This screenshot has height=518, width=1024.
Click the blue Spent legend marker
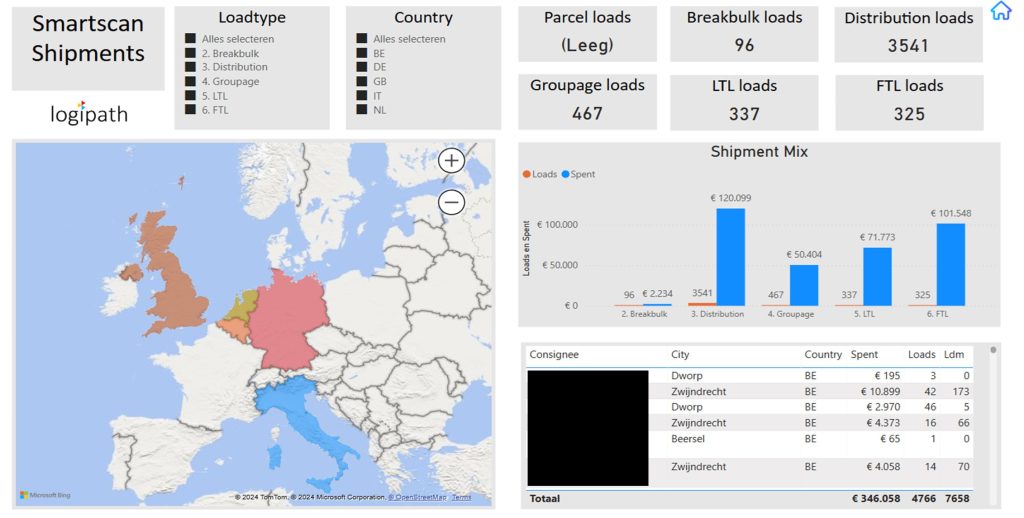[566, 174]
